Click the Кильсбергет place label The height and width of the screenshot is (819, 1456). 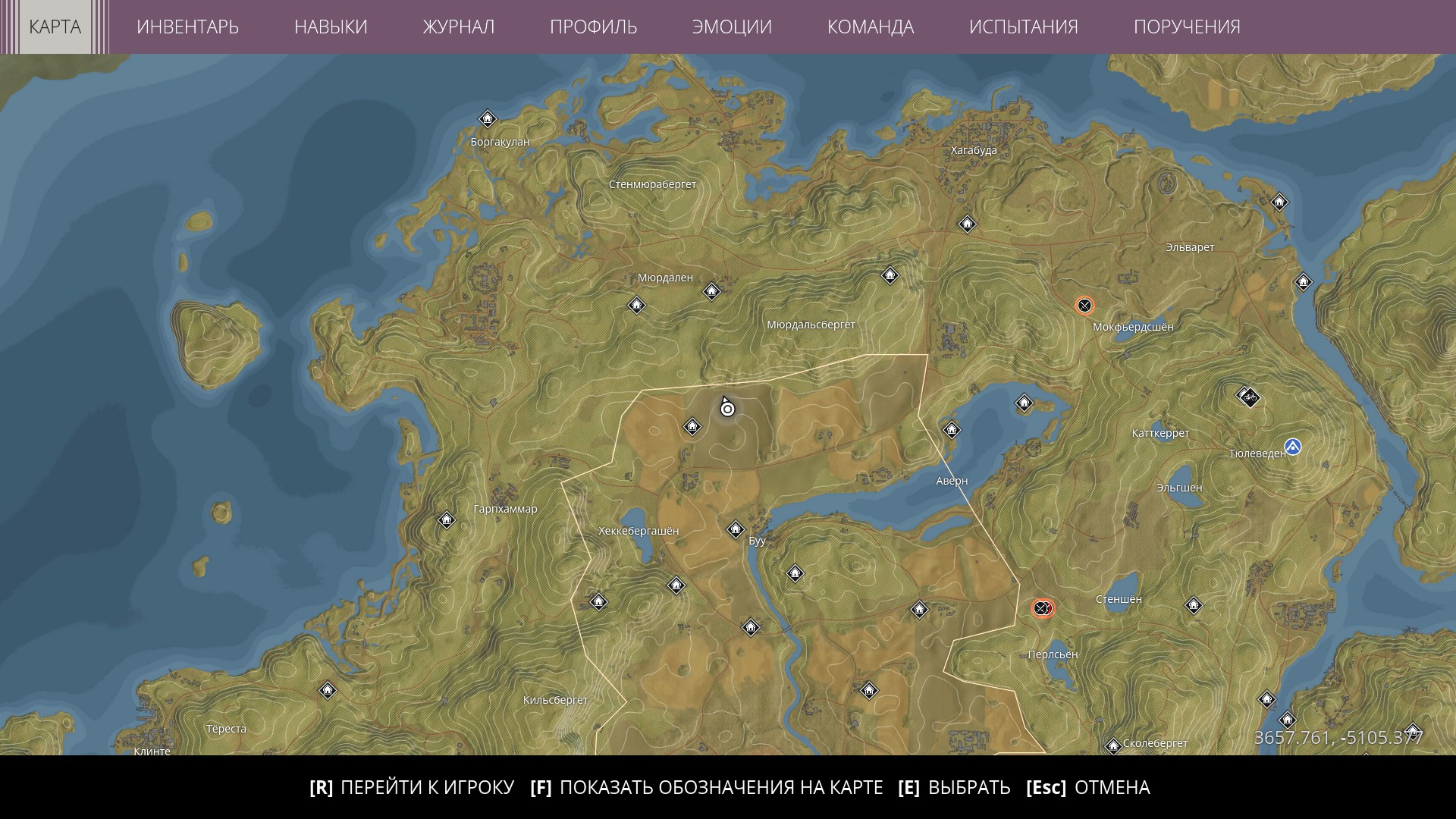(555, 700)
